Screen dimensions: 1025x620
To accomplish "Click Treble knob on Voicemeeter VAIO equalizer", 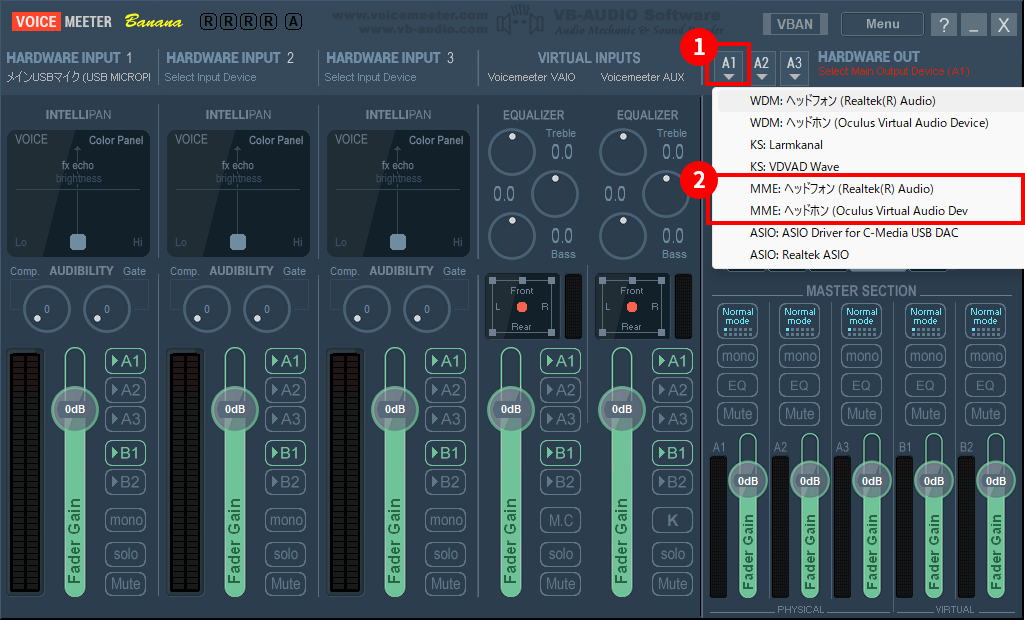I will coord(512,152).
